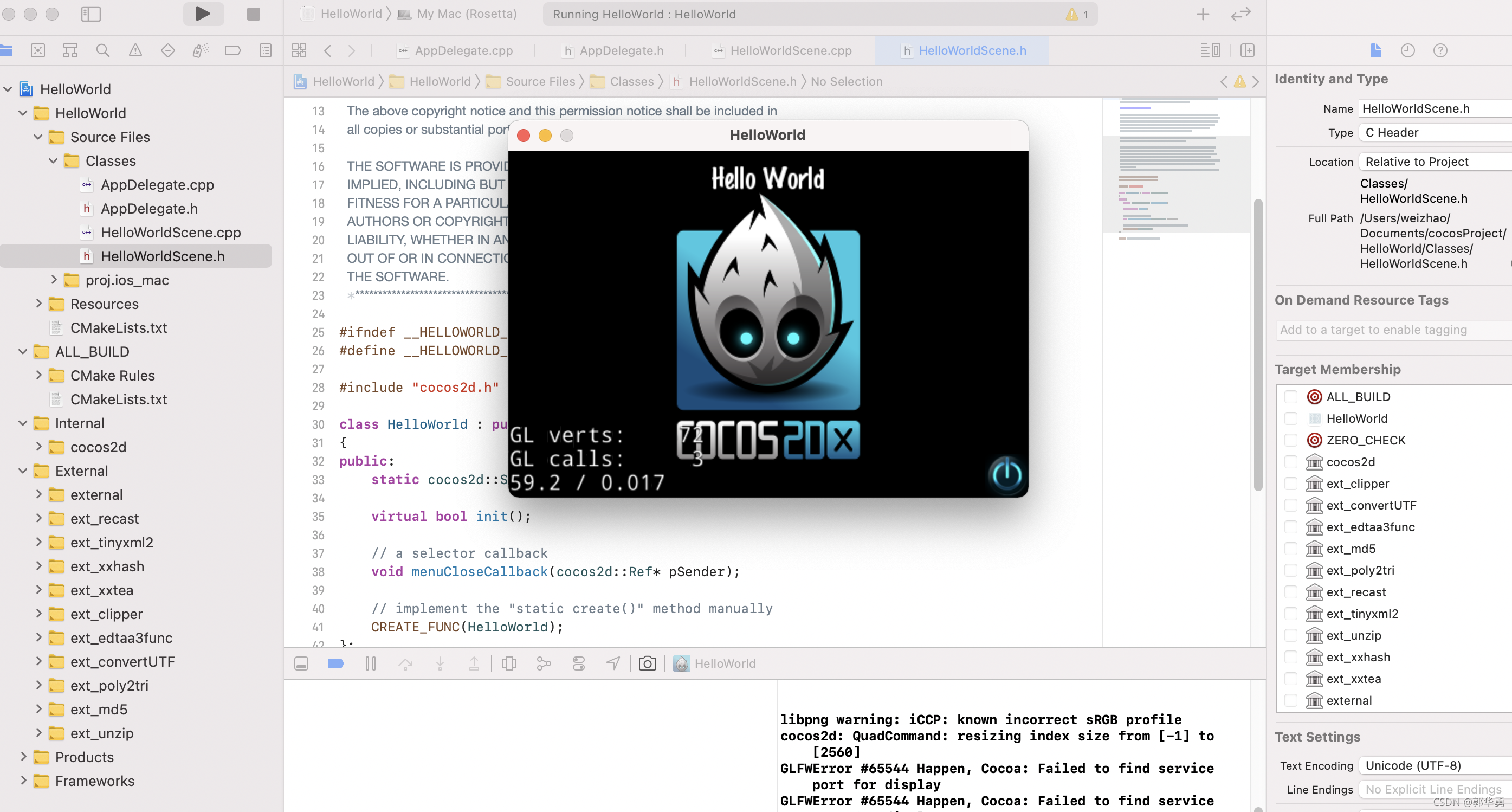Image resolution: width=1512 pixels, height=812 pixels.
Task: Tick the ext_recast target membership checkbox
Action: (x=1290, y=592)
